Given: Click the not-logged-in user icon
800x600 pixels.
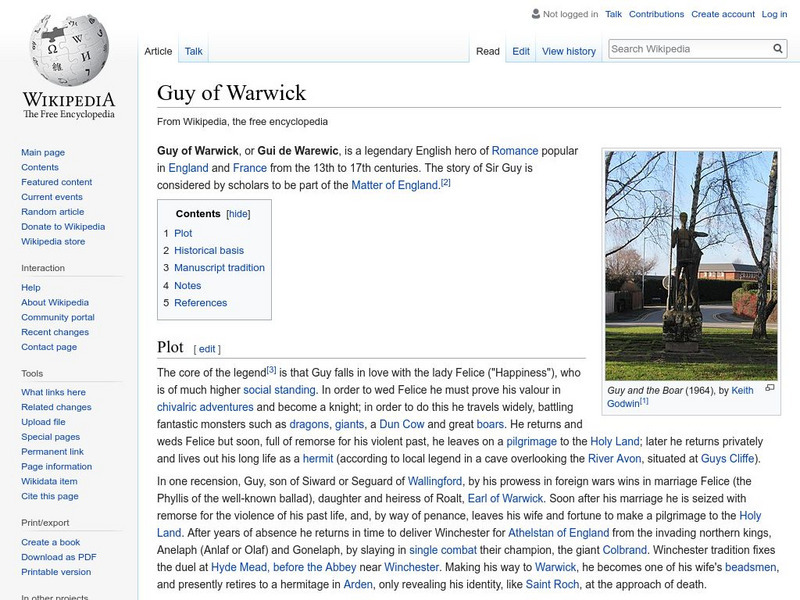Looking at the screenshot, I should pyautogui.click(x=535, y=14).
